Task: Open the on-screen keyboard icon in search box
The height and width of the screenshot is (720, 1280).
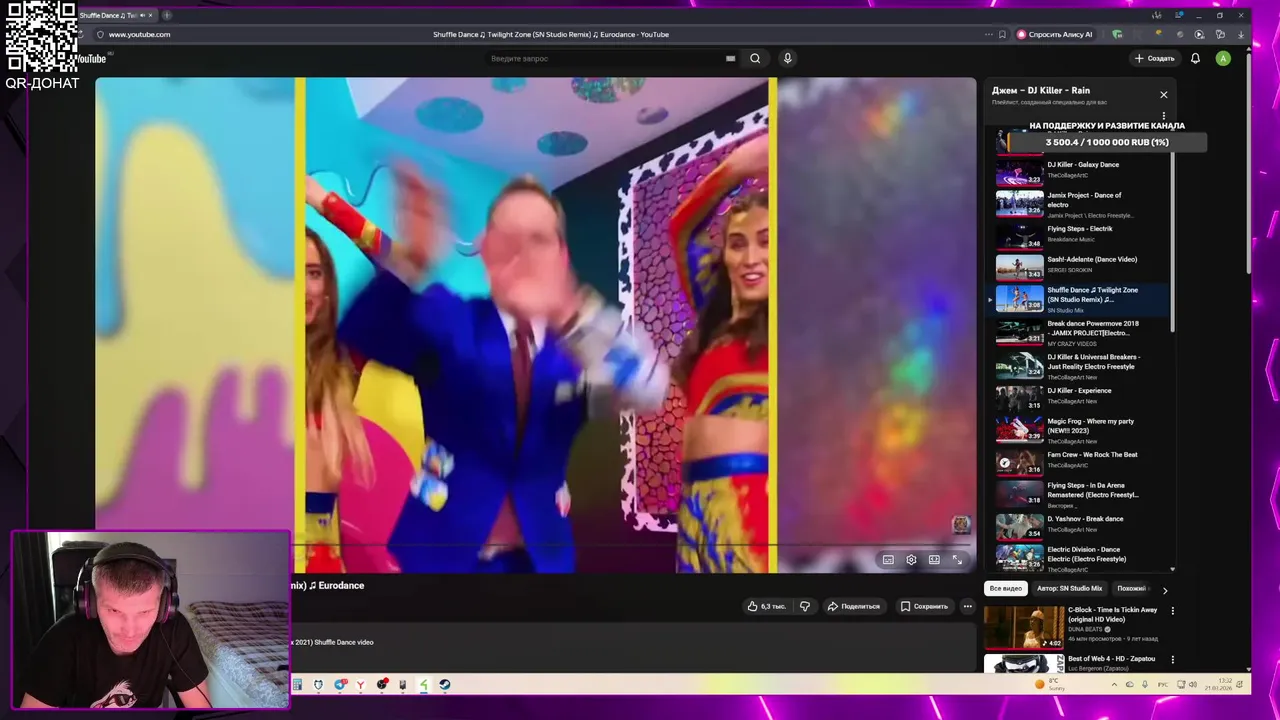Action: tap(730, 58)
